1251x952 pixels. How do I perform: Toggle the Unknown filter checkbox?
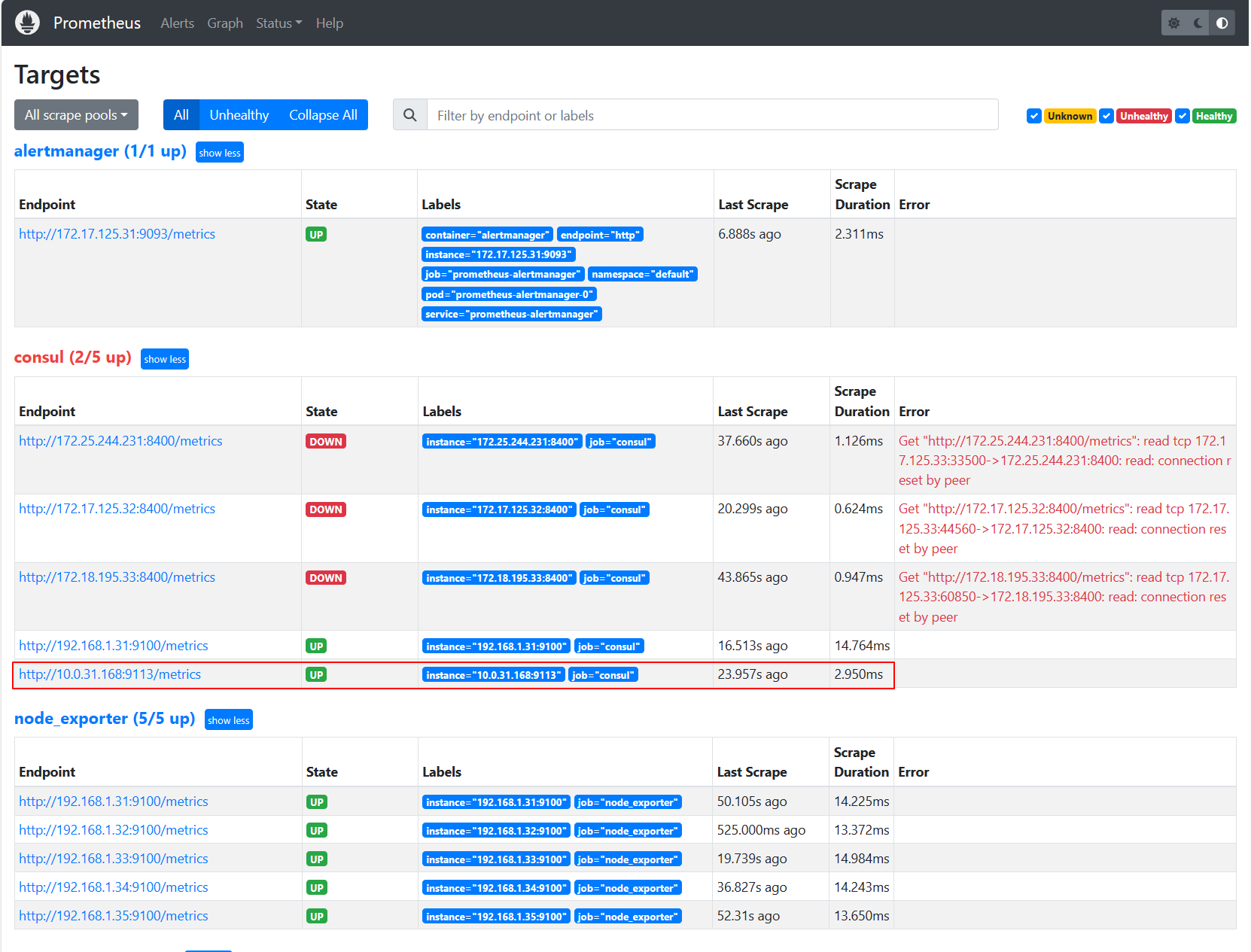point(1034,116)
